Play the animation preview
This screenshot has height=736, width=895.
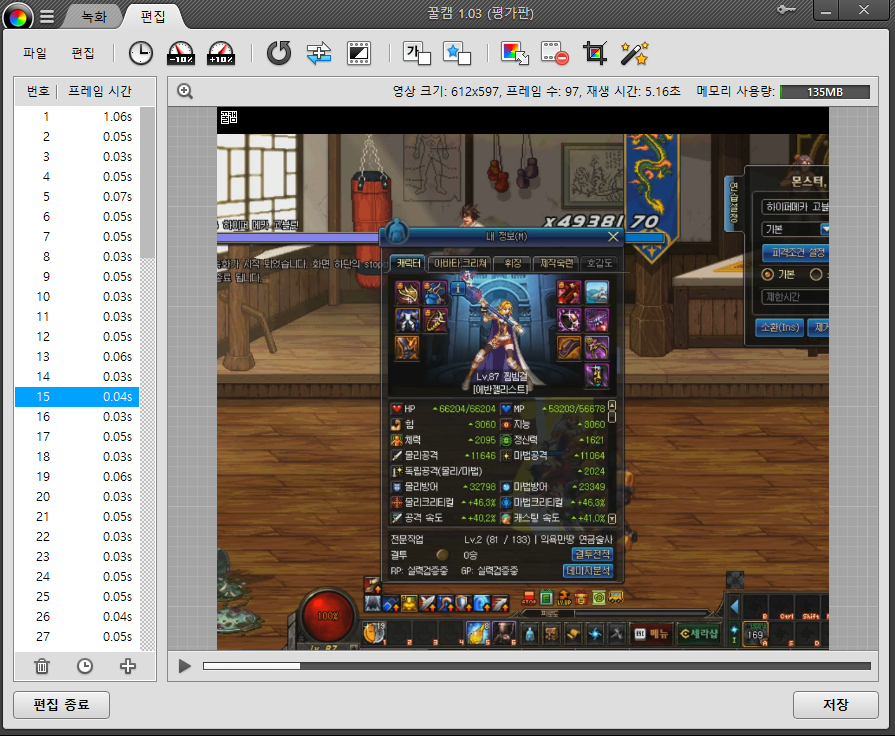(184, 666)
